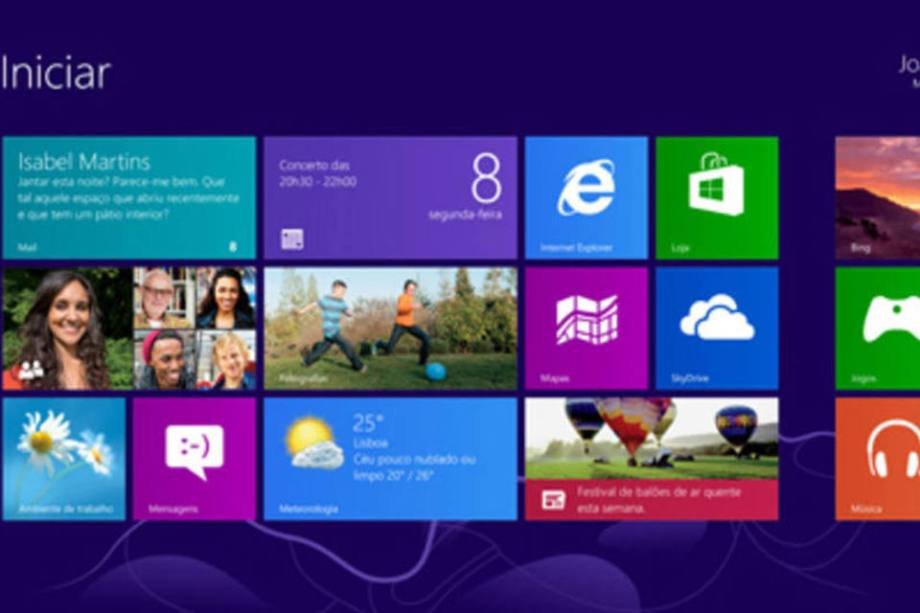The image size is (920, 613).
Task: Click the '25°' temperature reading
Action: pos(368,422)
